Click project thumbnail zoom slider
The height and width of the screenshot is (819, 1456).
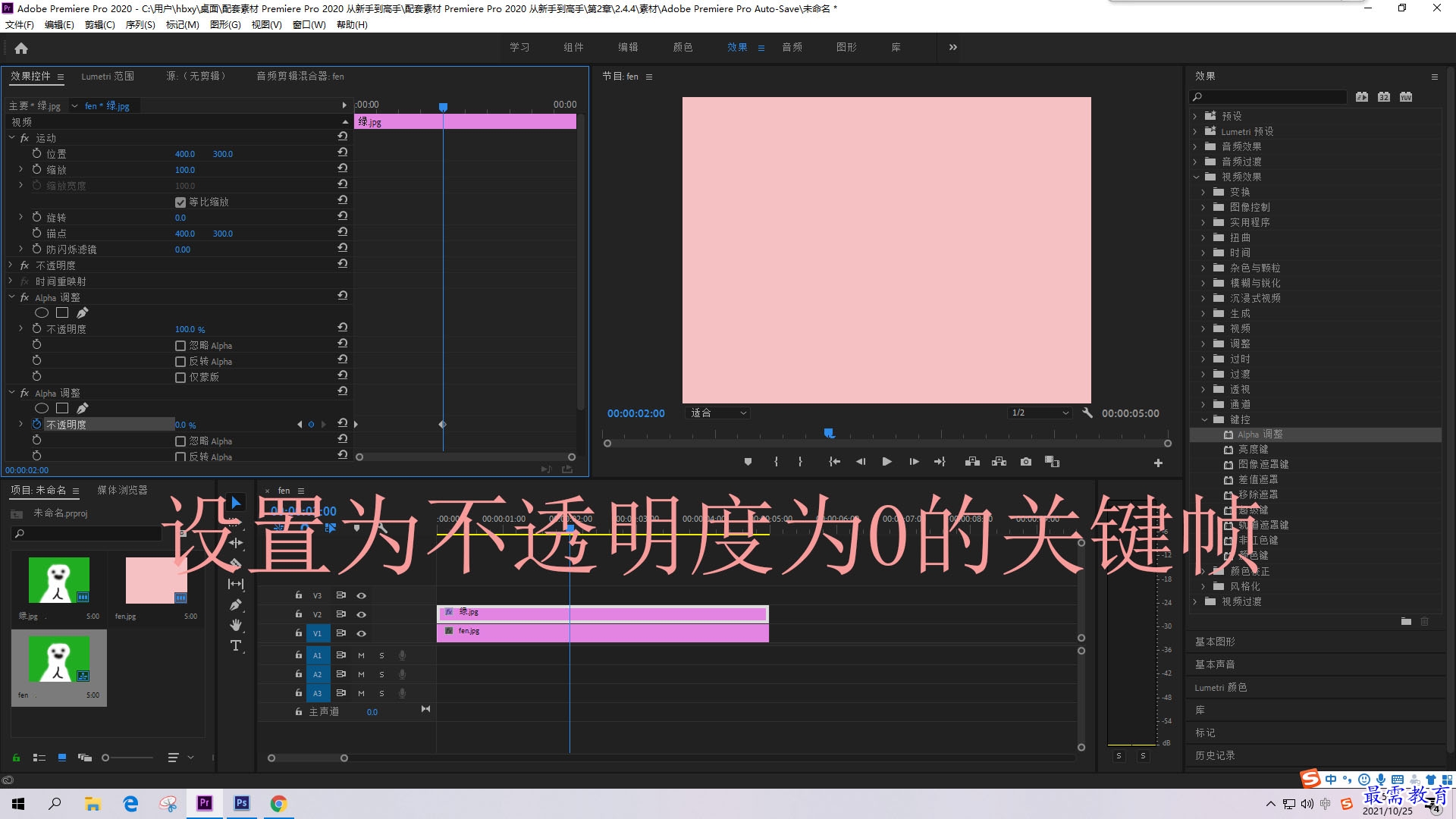click(105, 758)
